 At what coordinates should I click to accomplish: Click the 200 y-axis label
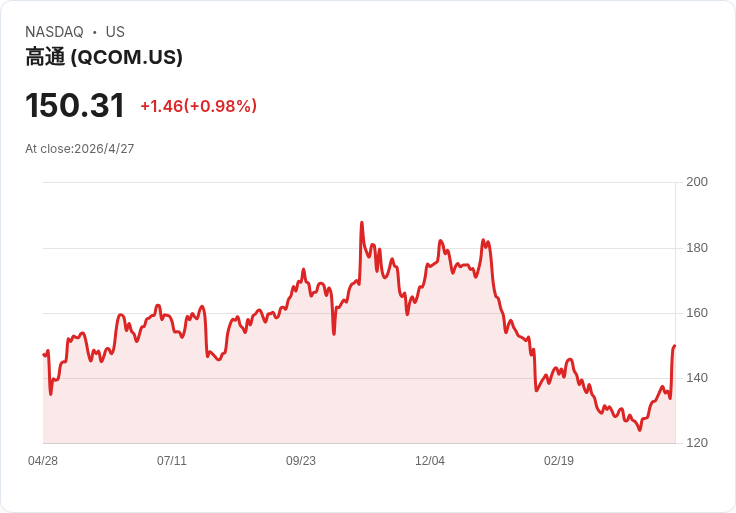tap(697, 182)
